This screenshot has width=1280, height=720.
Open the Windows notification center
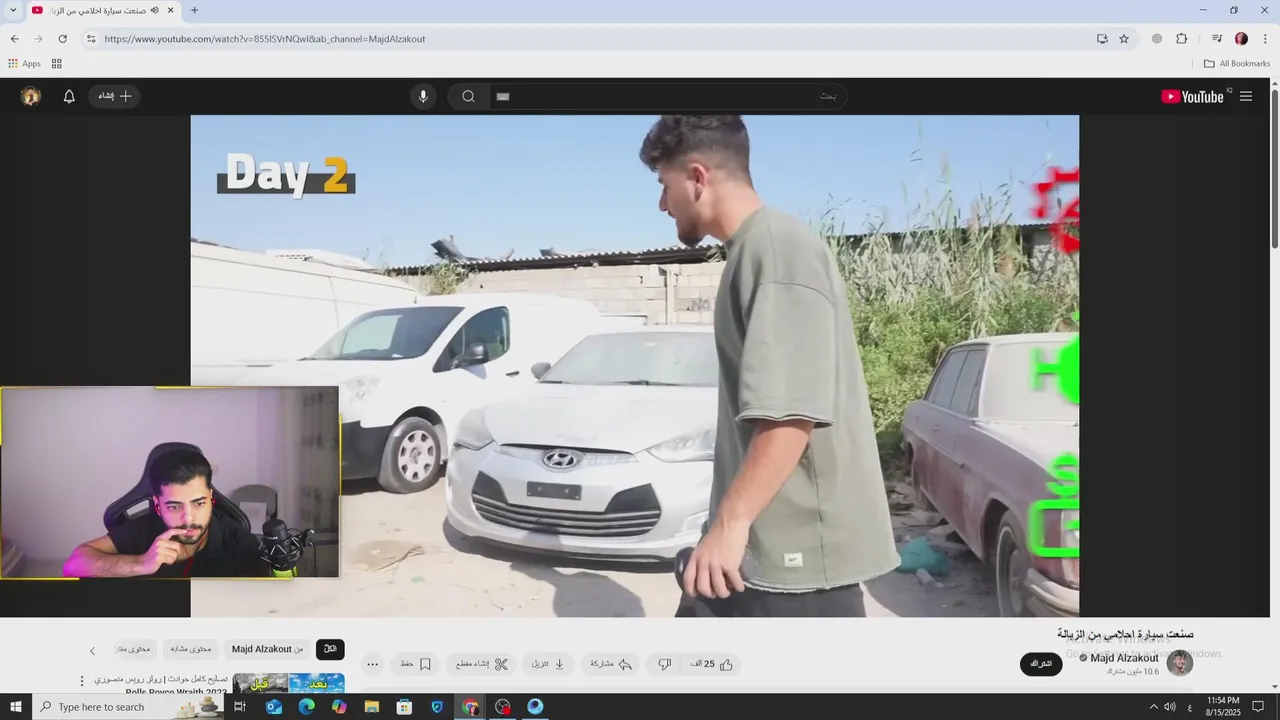[1258, 707]
